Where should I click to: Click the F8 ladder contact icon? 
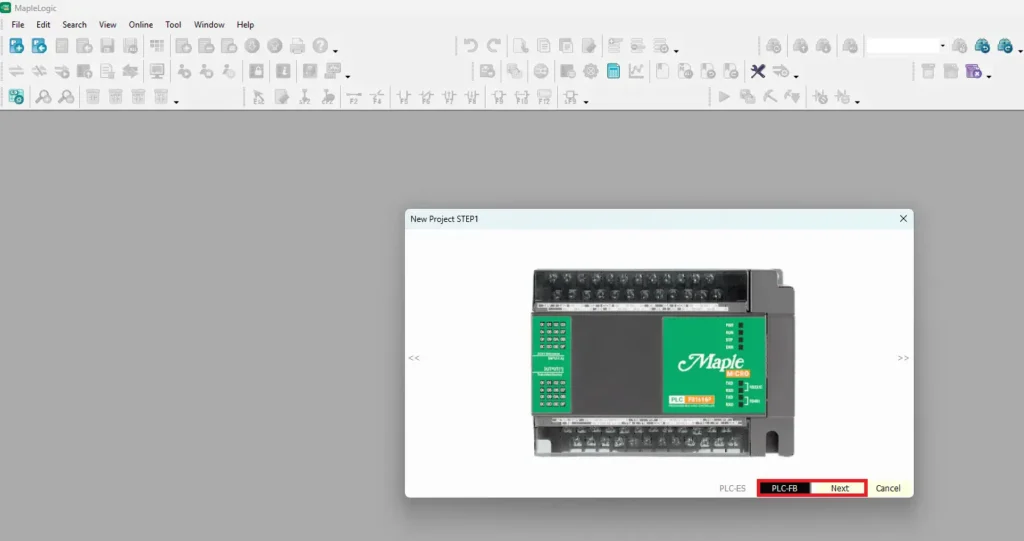(x=472, y=98)
